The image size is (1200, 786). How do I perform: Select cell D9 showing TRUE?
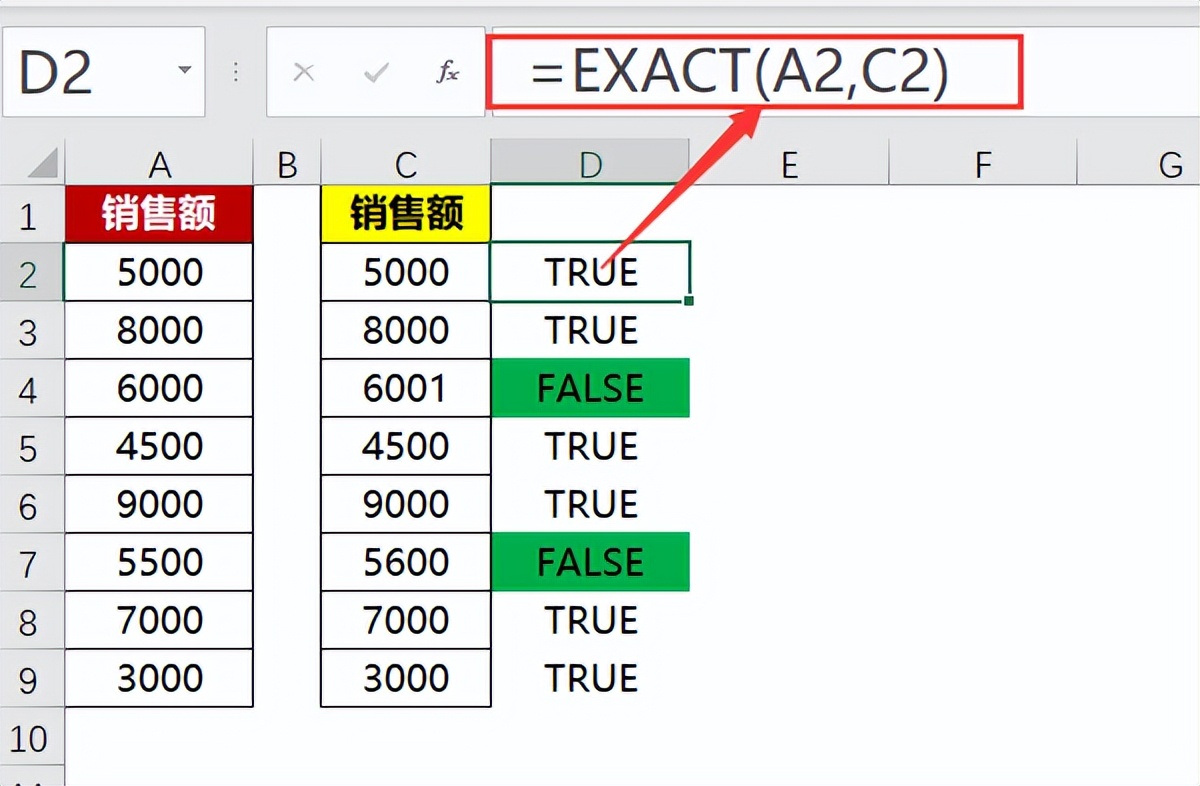point(590,677)
